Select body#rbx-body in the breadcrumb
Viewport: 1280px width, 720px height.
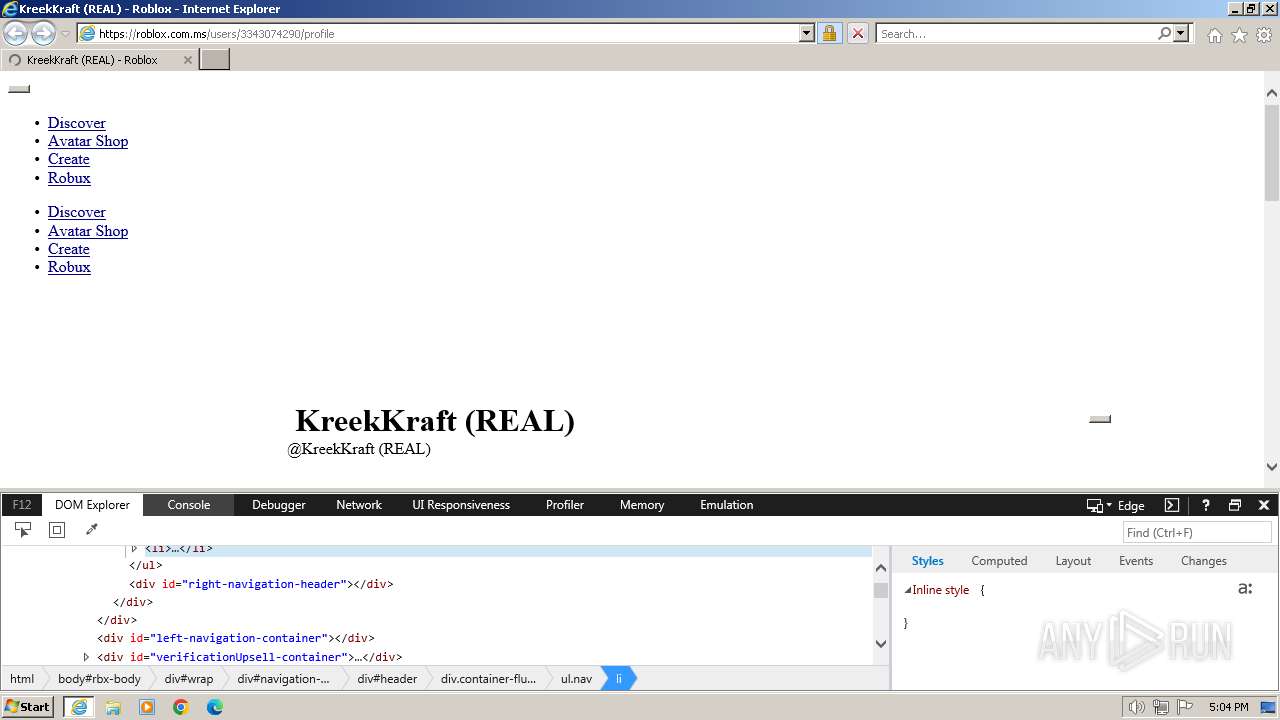(99, 678)
